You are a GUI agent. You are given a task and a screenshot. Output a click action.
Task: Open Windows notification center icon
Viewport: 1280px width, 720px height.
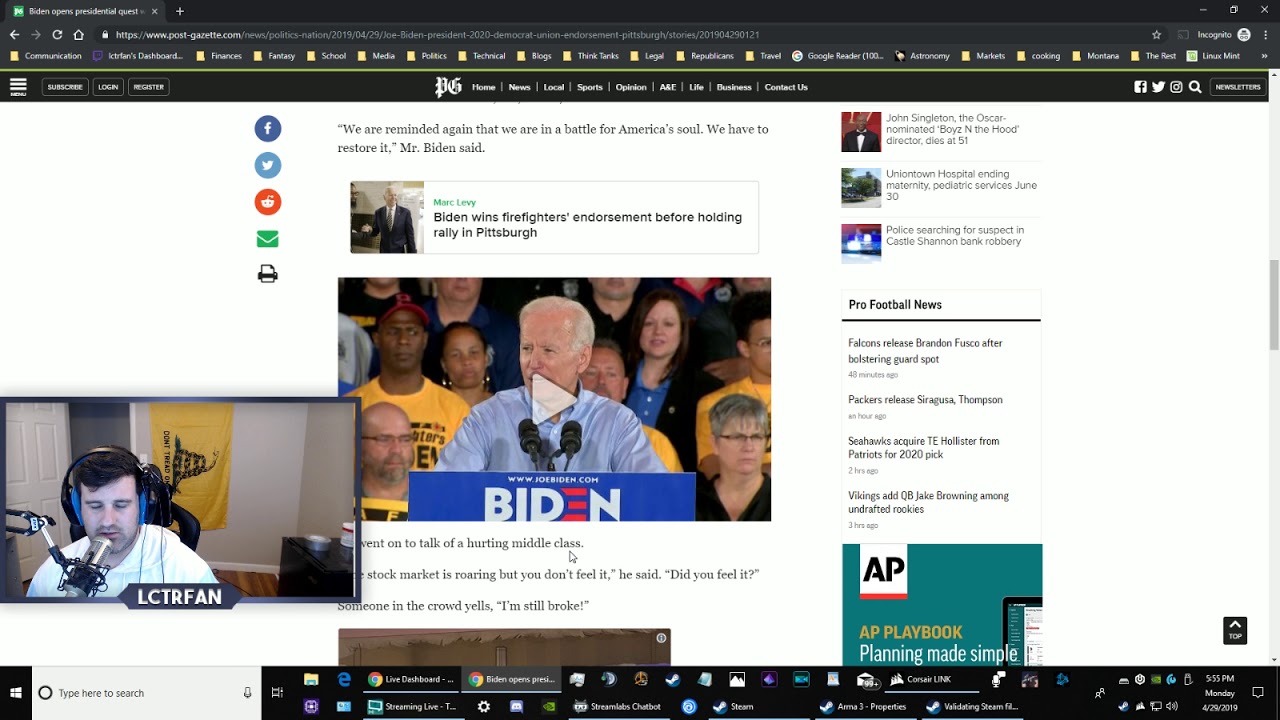pyautogui.click(x=1258, y=693)
